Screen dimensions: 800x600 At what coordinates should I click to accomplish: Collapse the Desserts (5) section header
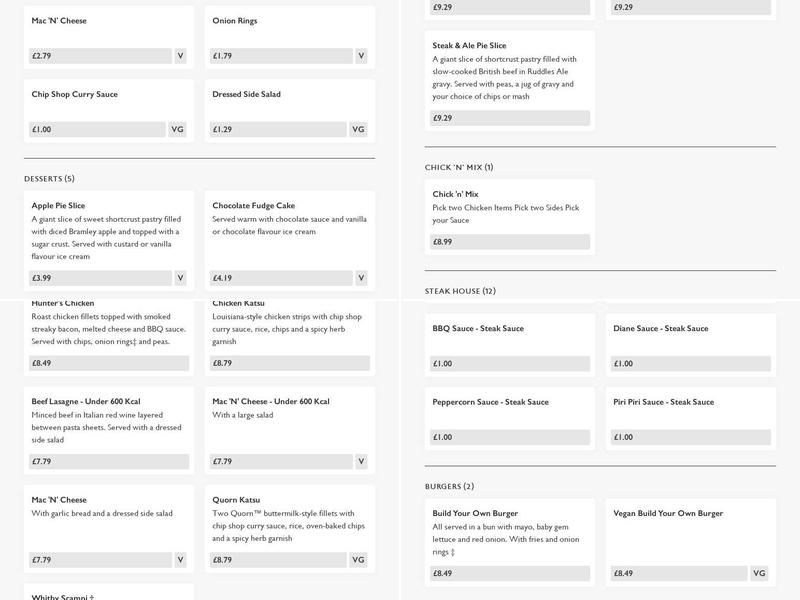point(49,179)
